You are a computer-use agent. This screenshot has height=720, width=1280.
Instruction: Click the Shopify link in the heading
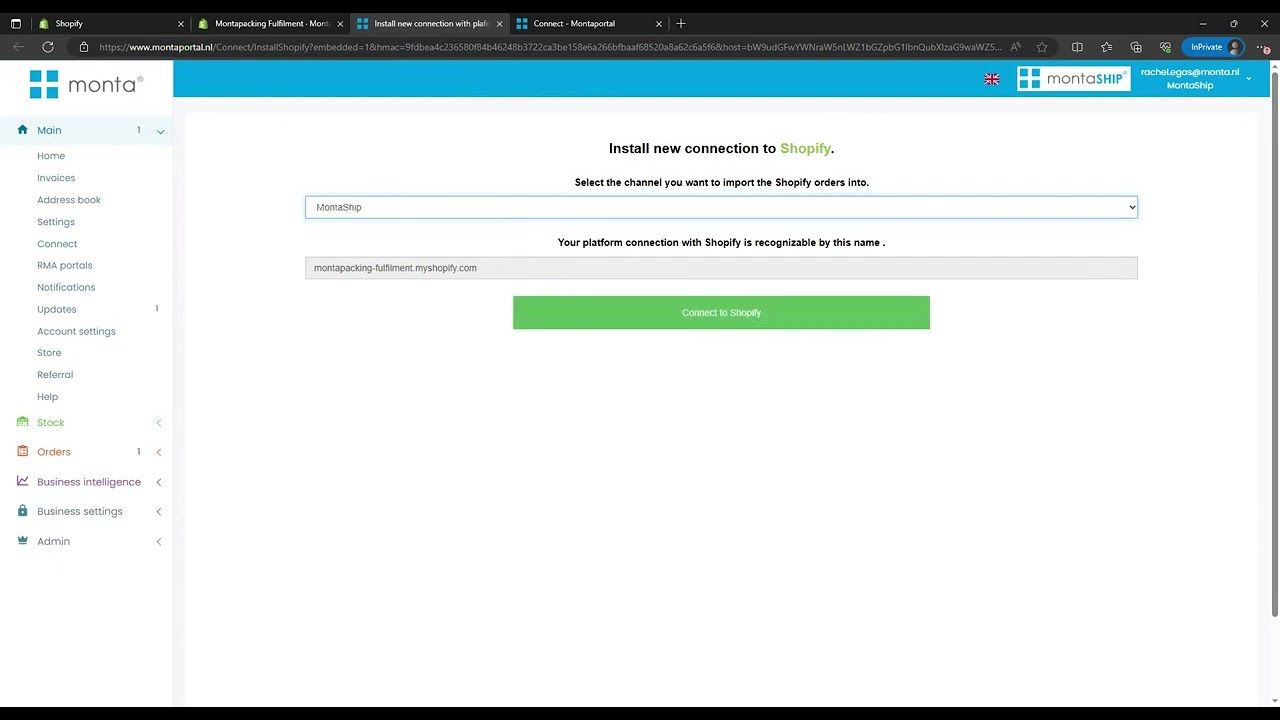[x=805, y=148]
